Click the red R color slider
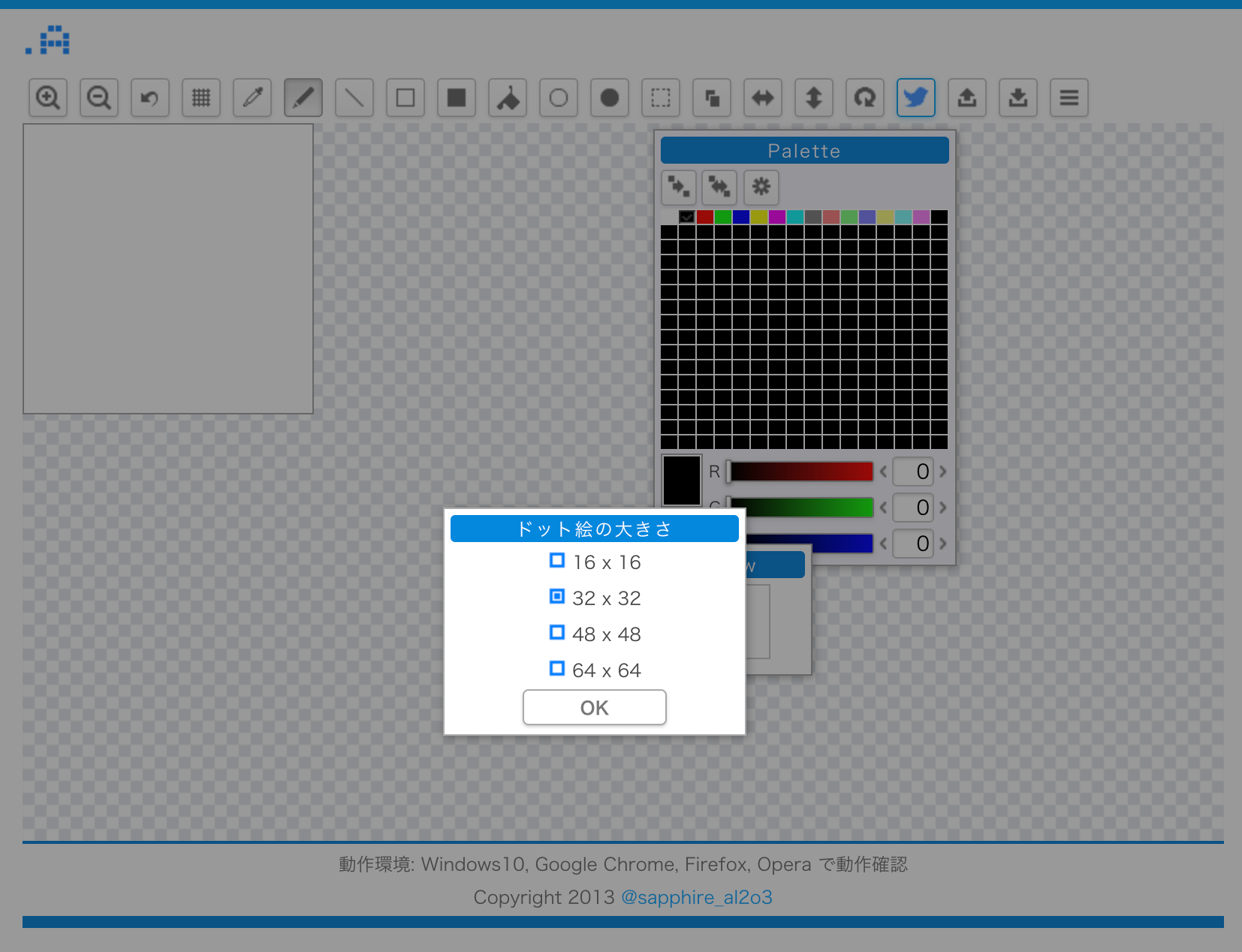1242x952 pixels. click(x=800, y=471)
